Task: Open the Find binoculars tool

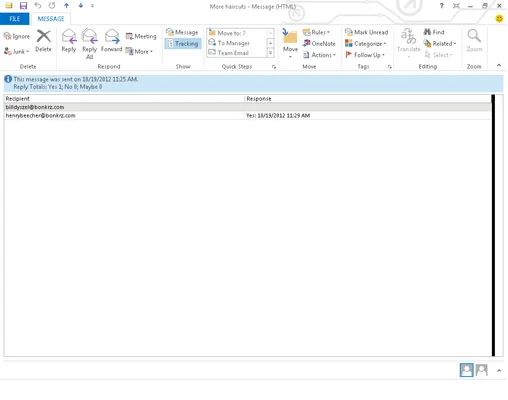Action: 434,32
